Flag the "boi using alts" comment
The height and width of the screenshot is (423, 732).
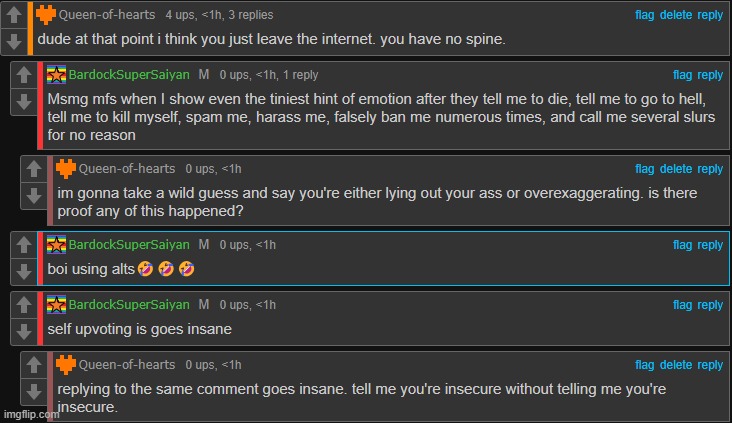point(682,245)
